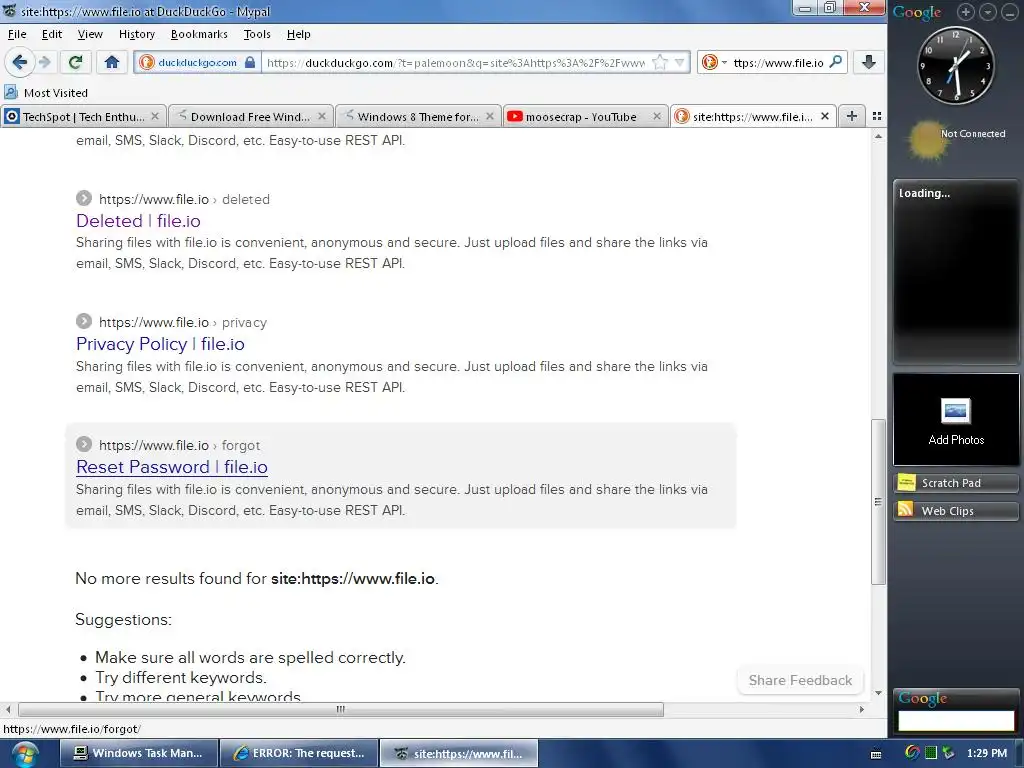The height and width of the screenshot is (768, 1024).
Task: Switch to Windows Task Manager taskbar button
Action: 138,753
